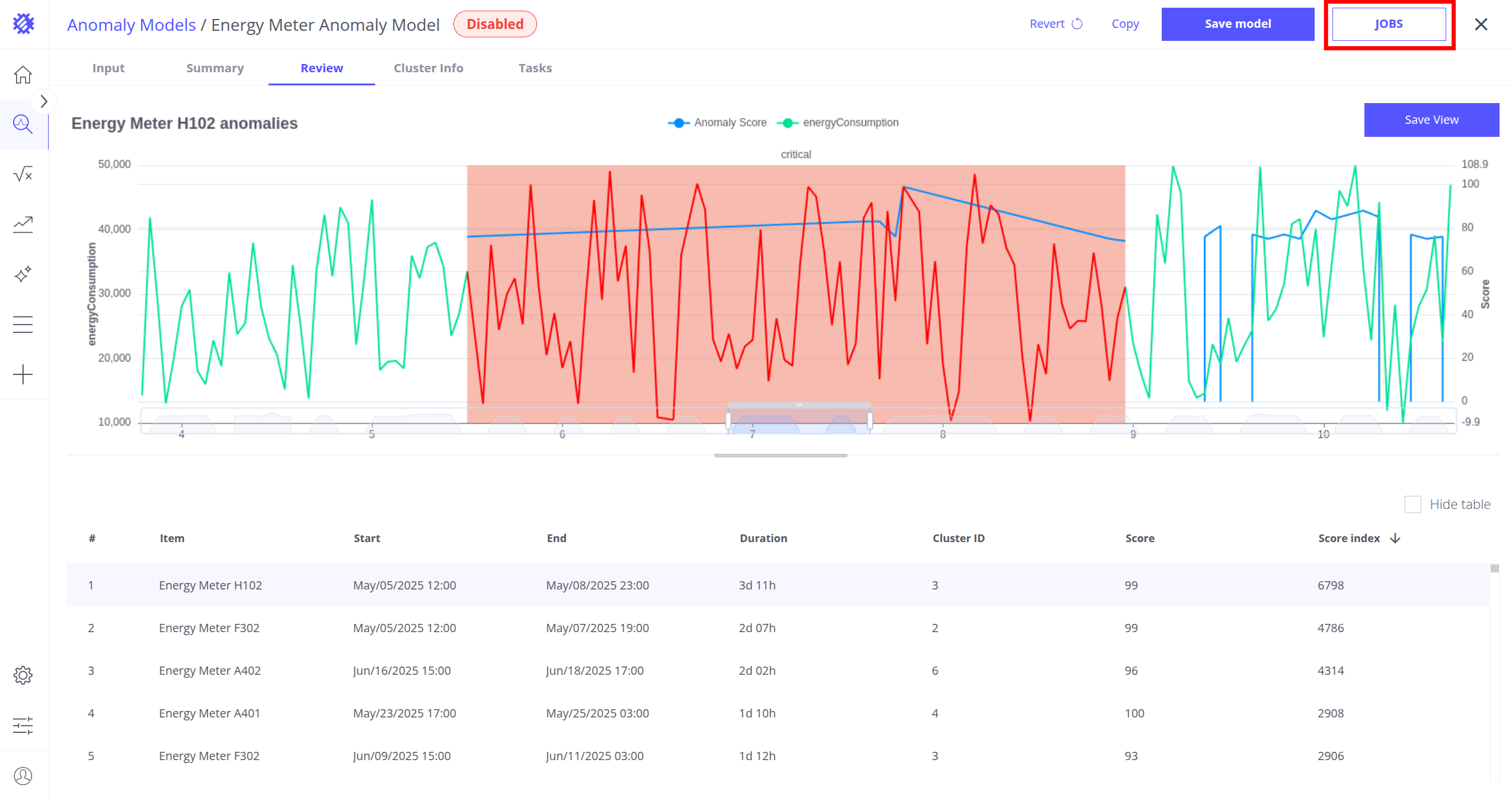Click the Revert refresh icon

(x=1077, y=24)
